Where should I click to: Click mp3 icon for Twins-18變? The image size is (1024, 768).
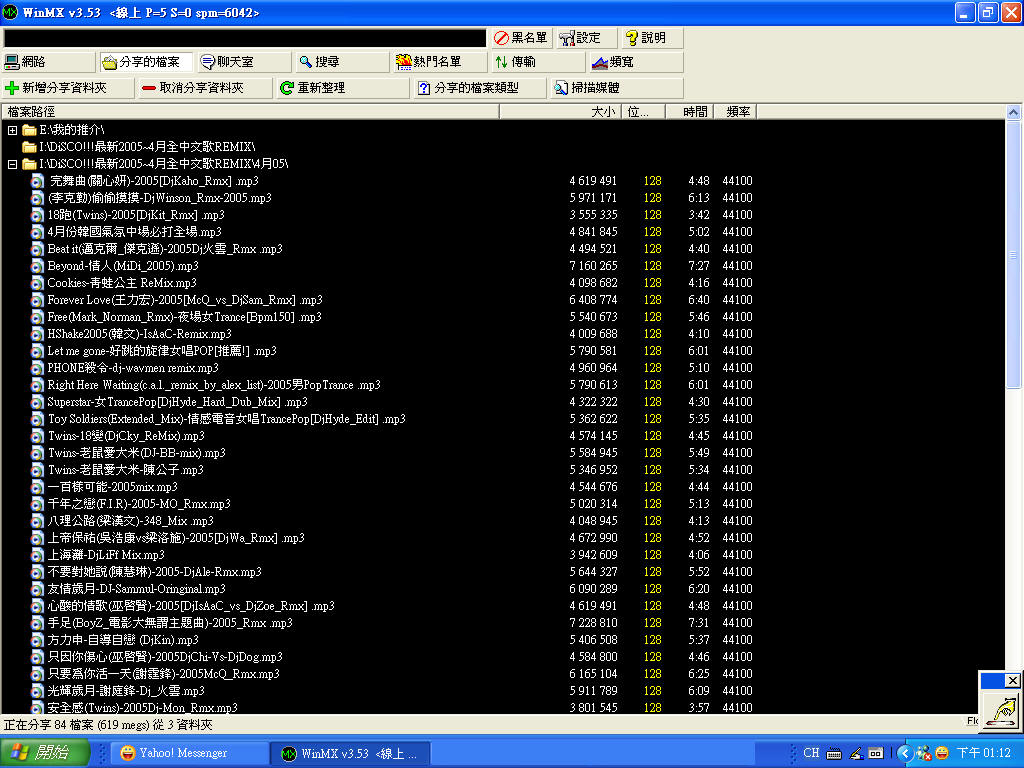coord(38,436)
